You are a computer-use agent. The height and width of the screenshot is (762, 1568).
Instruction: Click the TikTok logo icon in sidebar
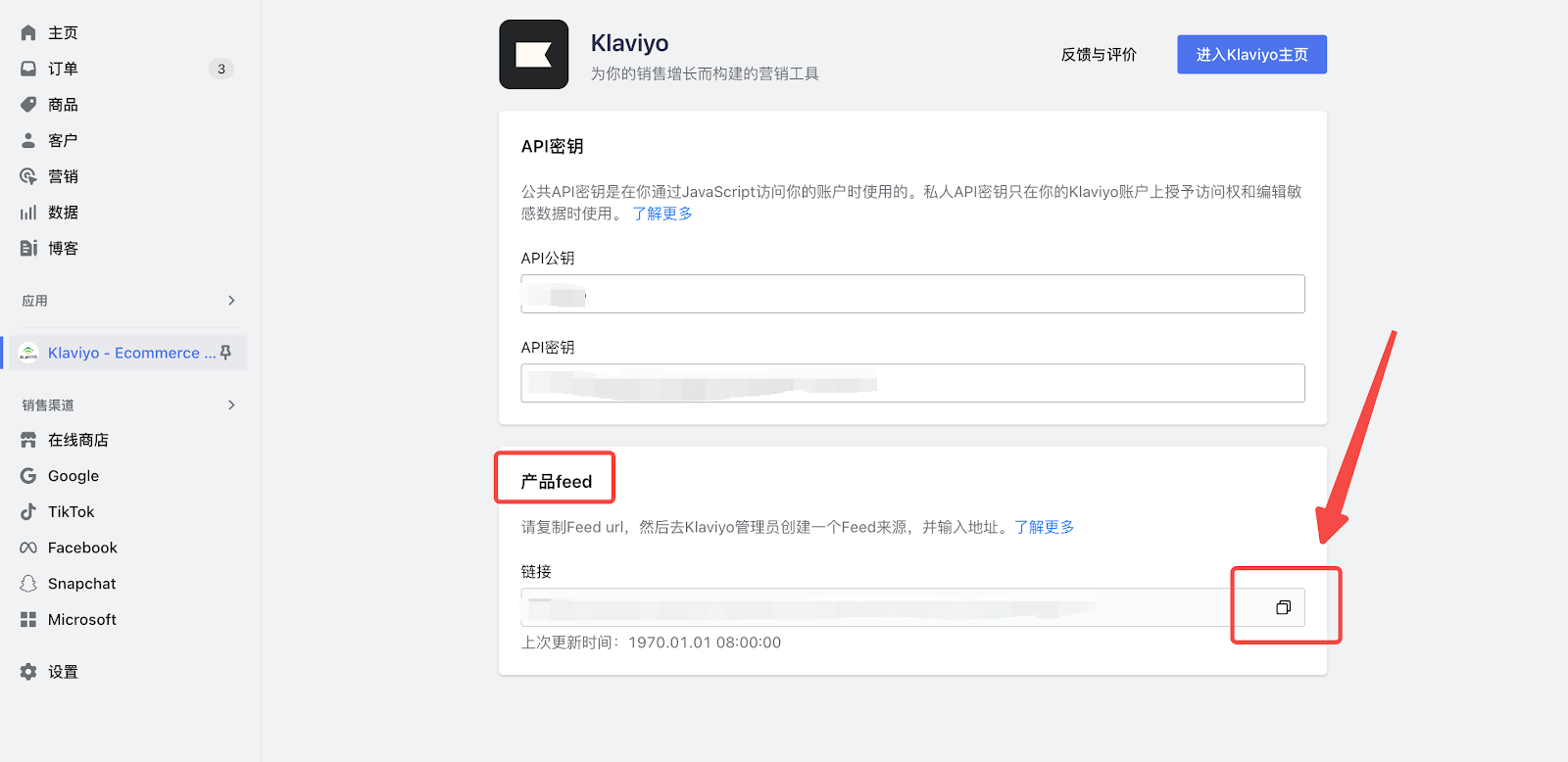(28, 511)
